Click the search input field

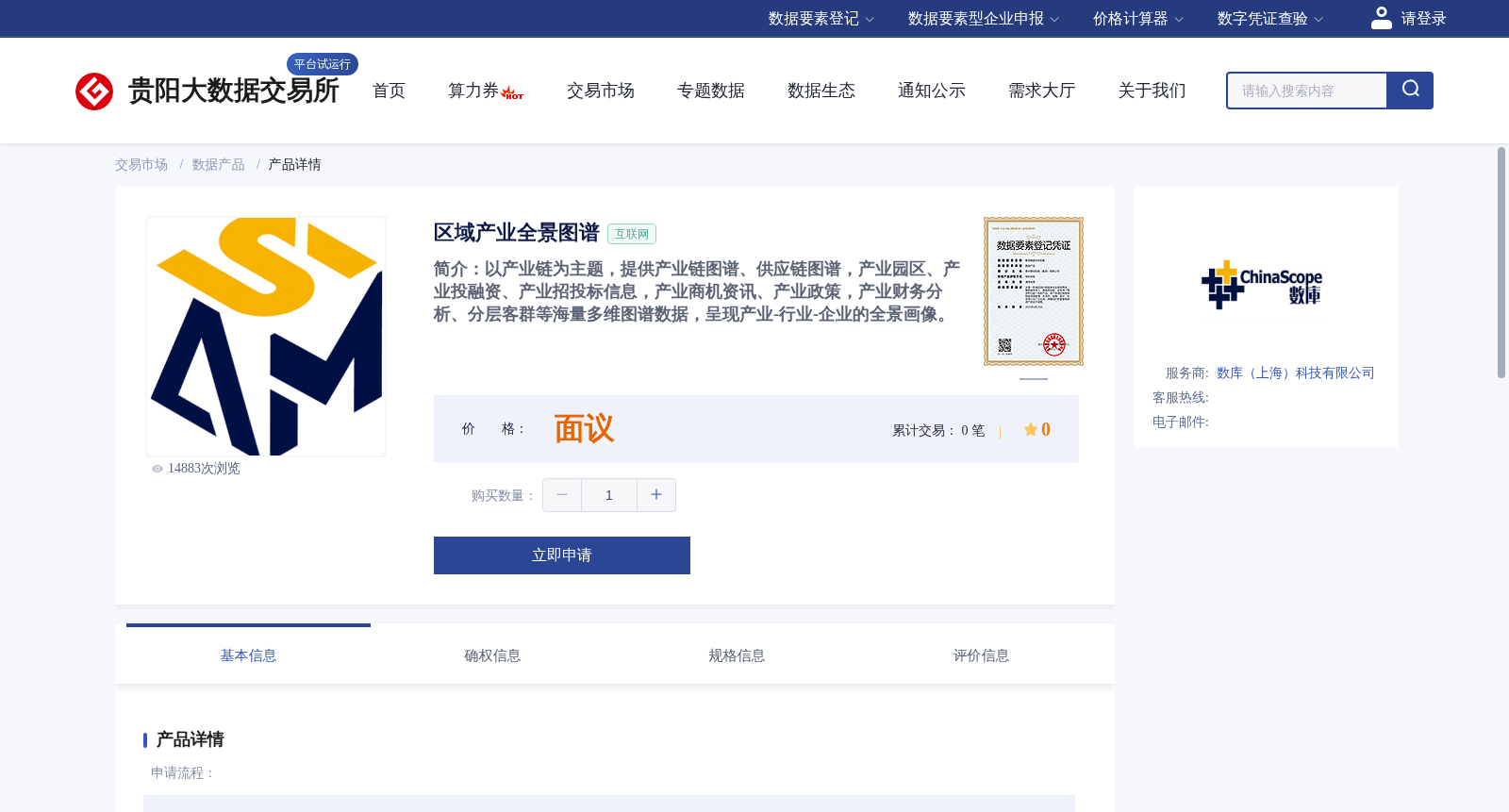tap(1307, 91)
